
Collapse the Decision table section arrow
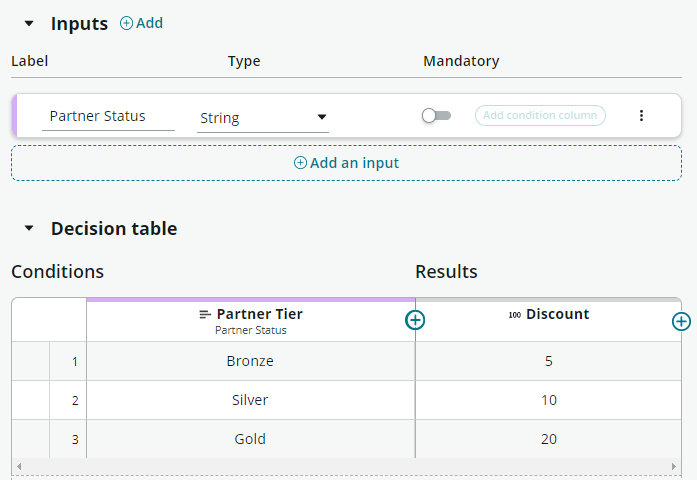tap(29, 228)
